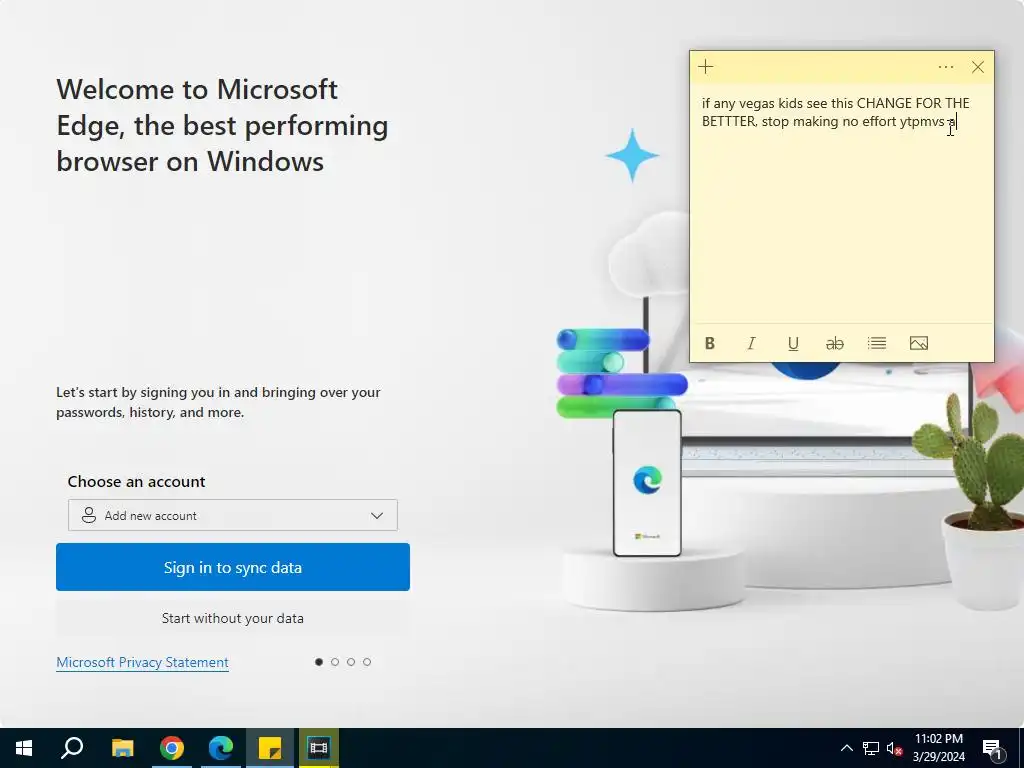Choose Start without your data
The image size is (1024, 768).
click(x=232, y=618)
